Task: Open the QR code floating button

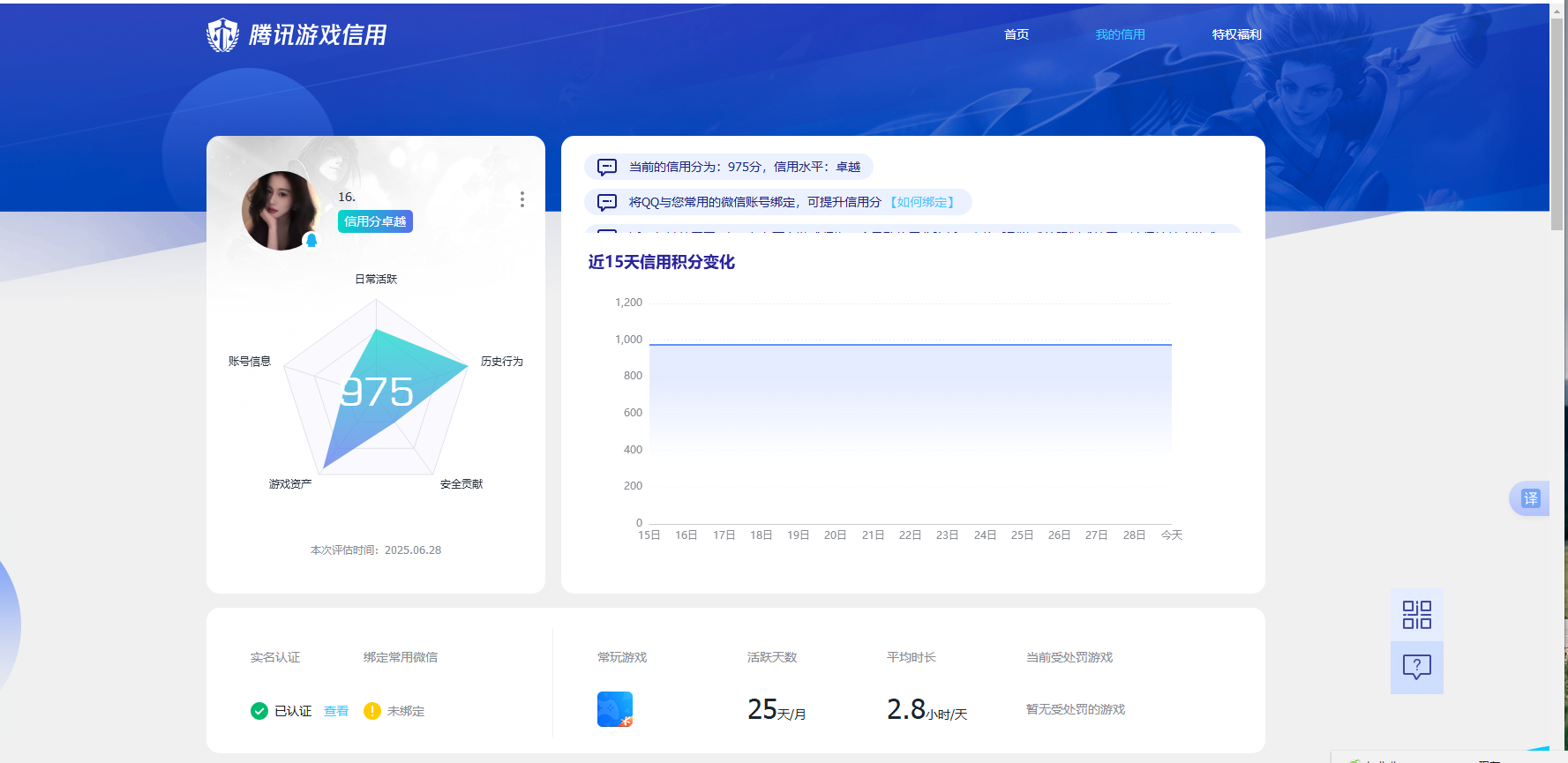Action: 1417,615
